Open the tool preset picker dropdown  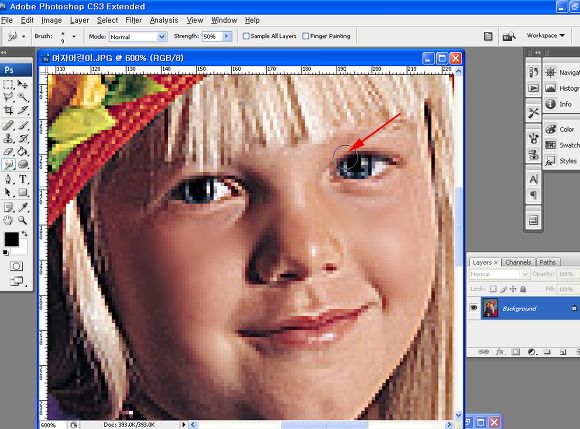pyautogui.click(x=24, y=36)
